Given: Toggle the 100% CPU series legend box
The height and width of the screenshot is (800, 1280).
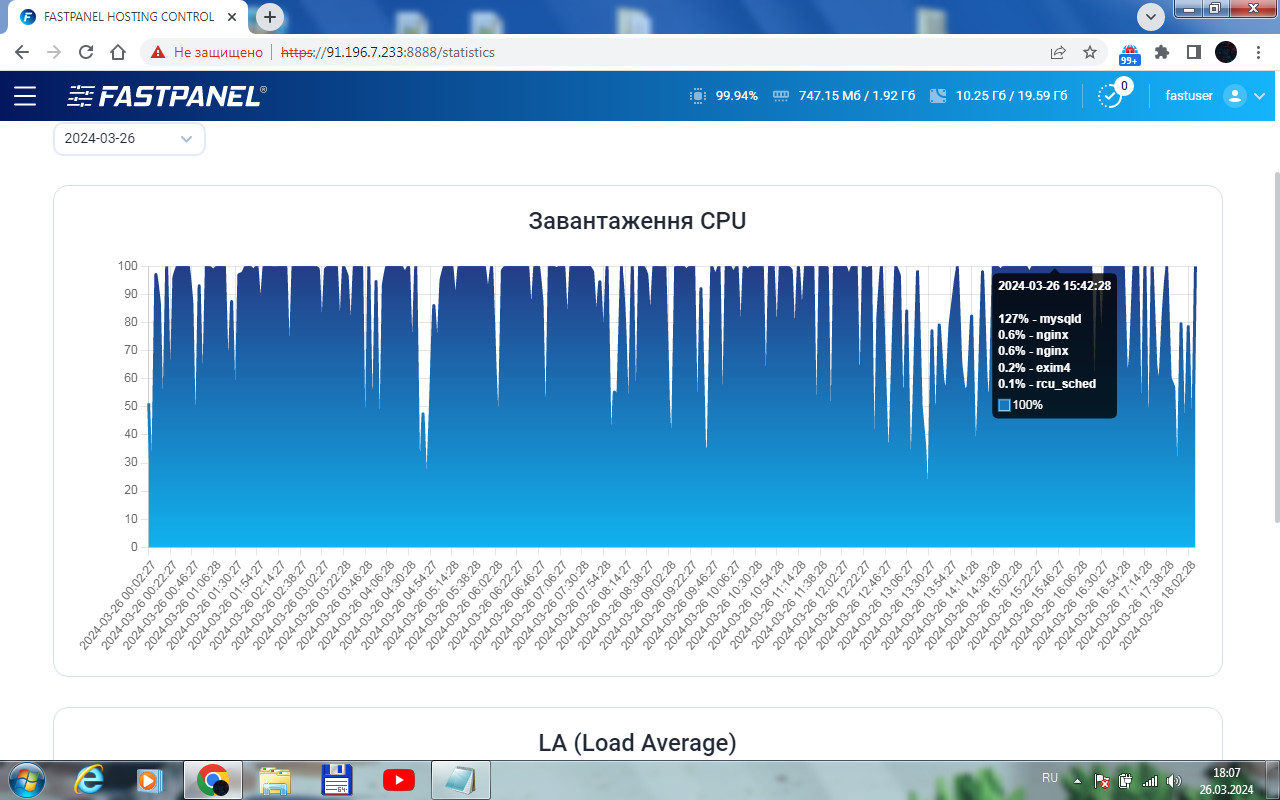Looking at the screenshot, I should 1004,405.
